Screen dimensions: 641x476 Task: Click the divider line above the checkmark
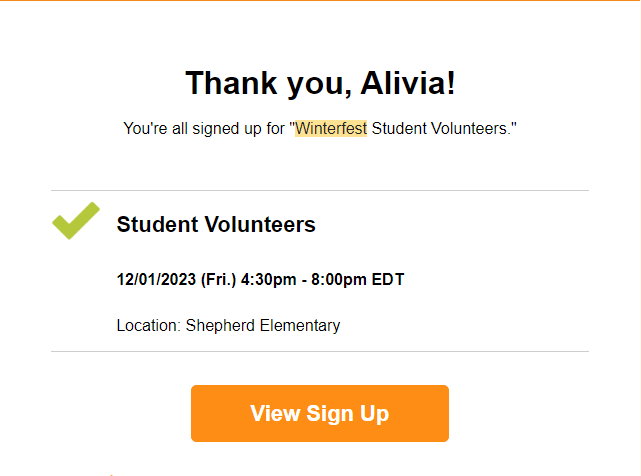(x=320, y=190)
